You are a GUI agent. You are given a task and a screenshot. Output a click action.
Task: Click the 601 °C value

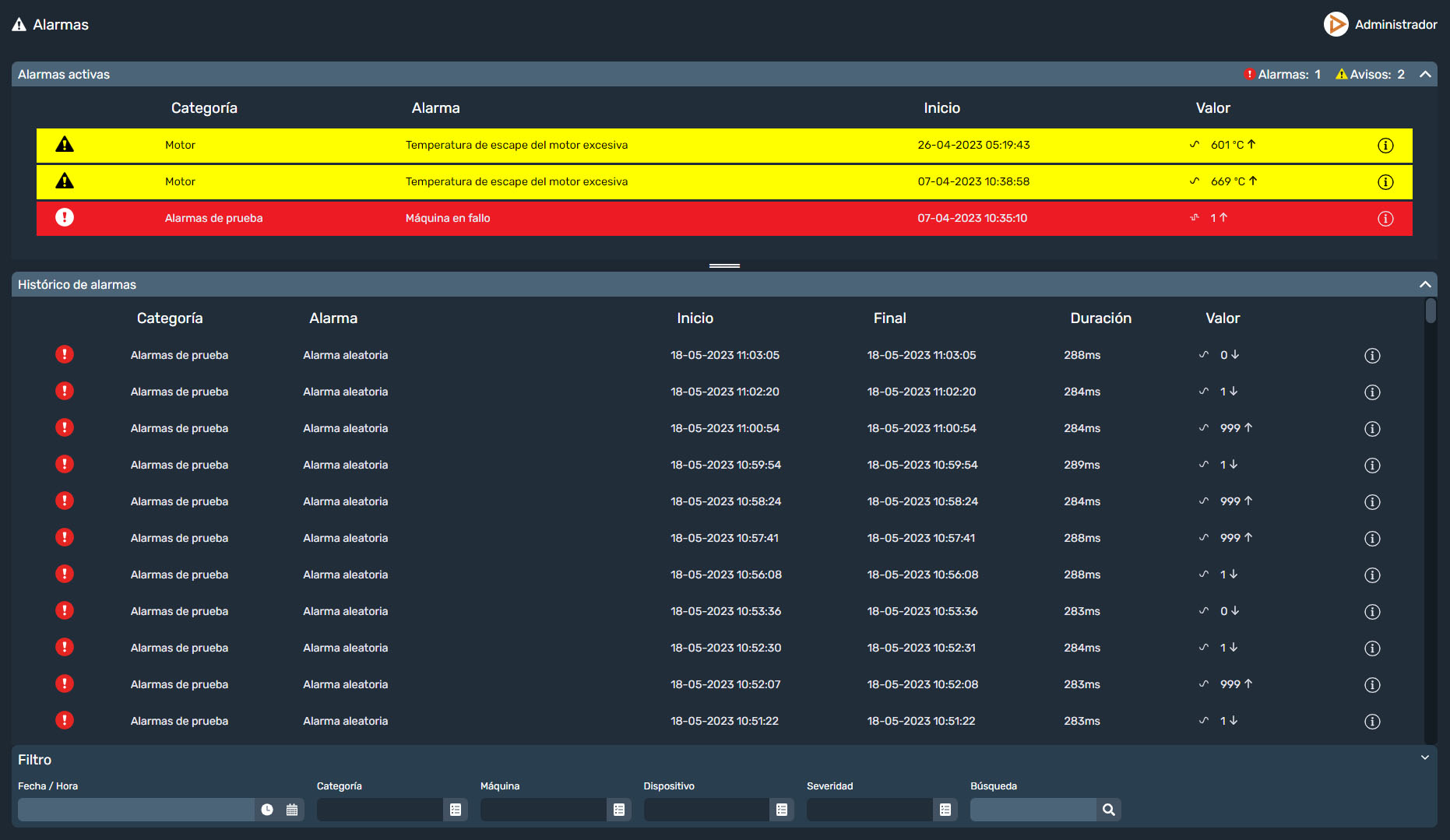click(x=1227, y=145)
